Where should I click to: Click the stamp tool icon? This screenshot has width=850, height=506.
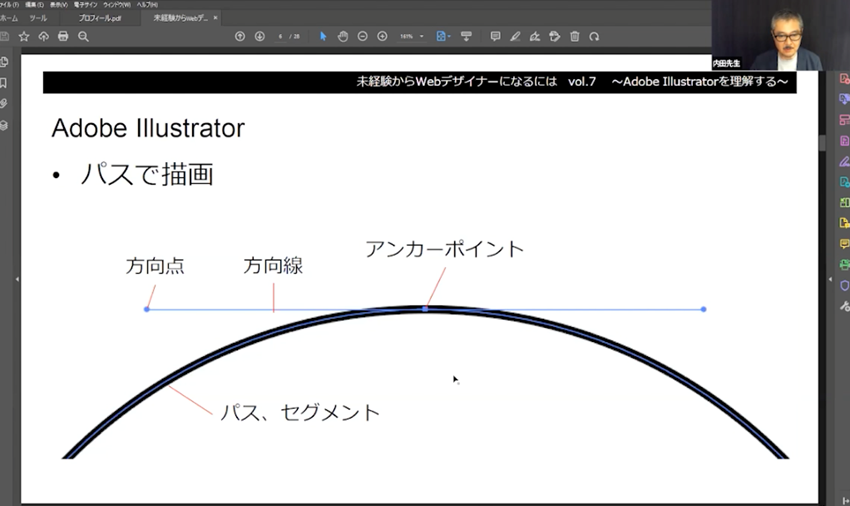coord(555,36)
